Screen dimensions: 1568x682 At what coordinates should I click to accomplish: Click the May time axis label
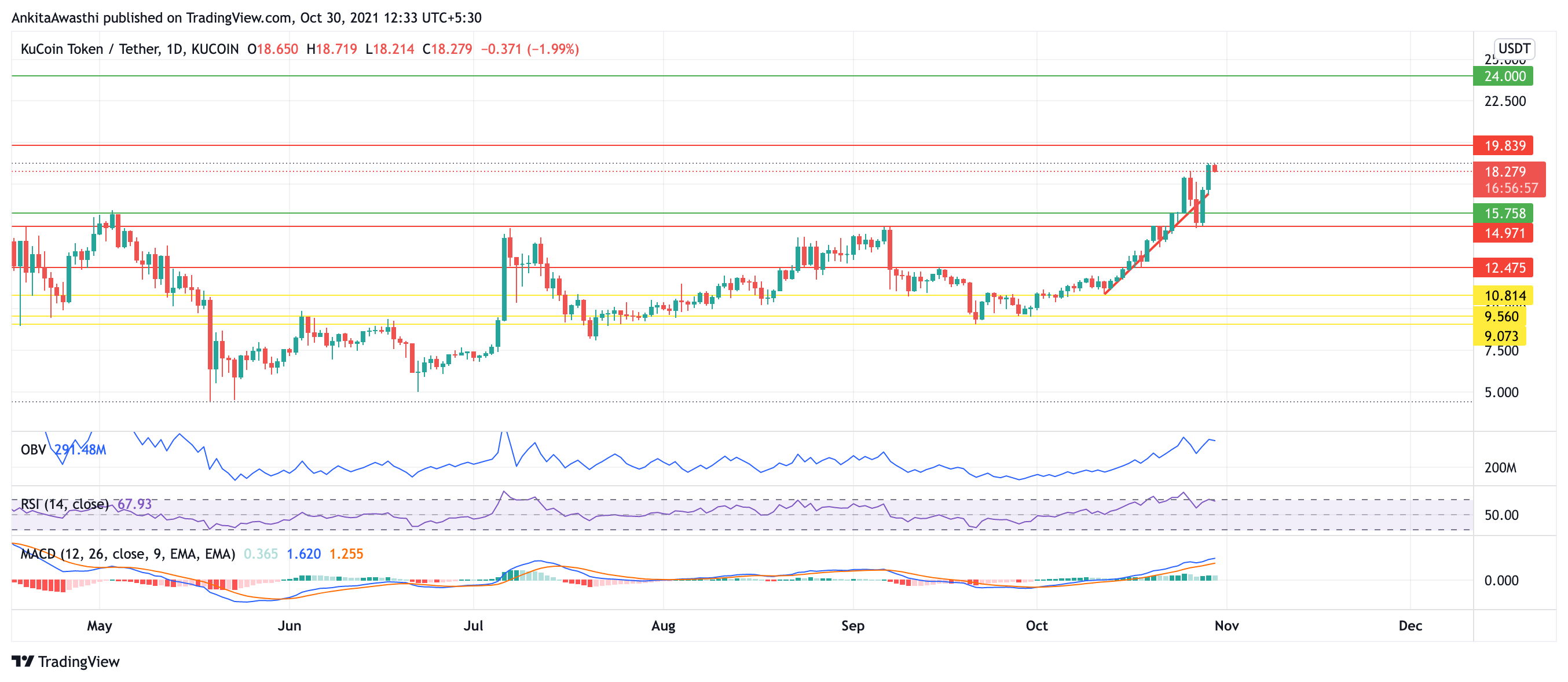coord(100,626)
